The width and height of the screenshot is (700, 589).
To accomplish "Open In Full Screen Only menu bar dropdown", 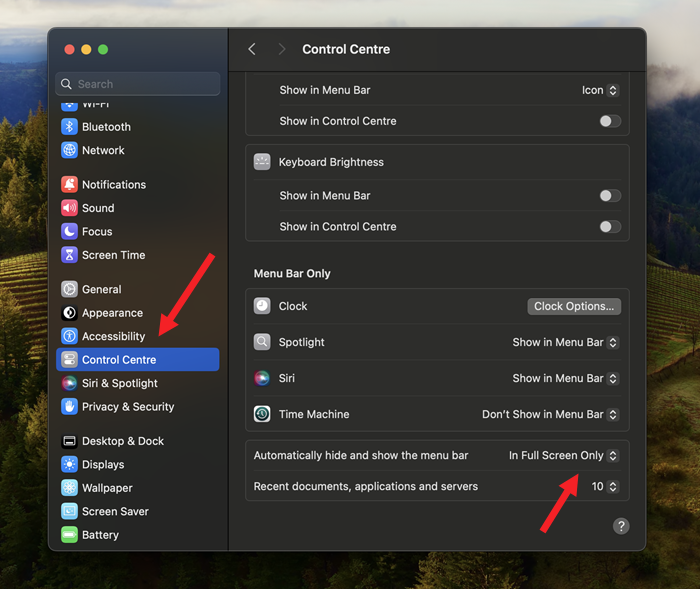I will [x=563, y=455].
